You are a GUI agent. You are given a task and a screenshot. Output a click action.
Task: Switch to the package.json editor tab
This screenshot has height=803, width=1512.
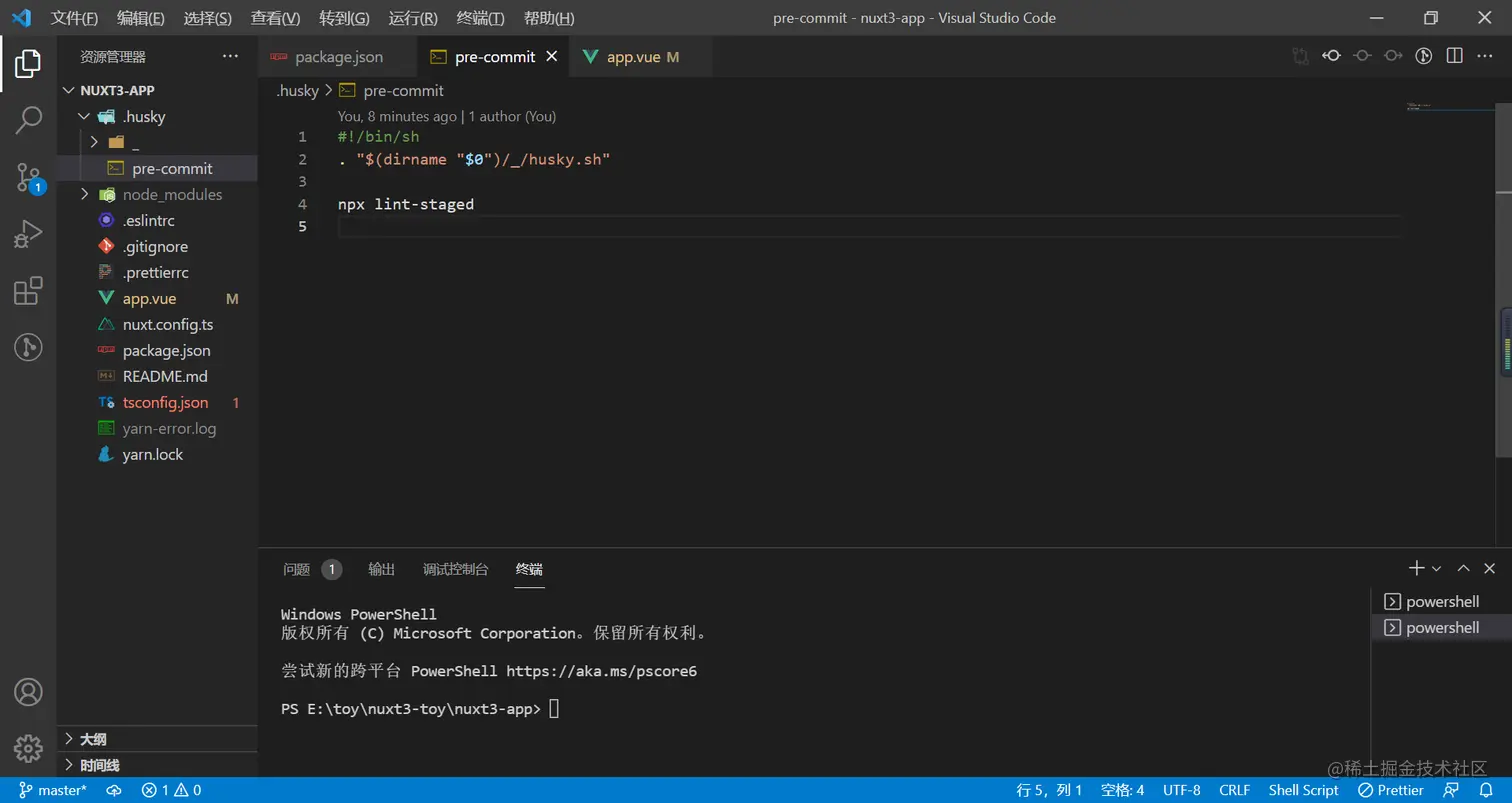coord(337,57)
